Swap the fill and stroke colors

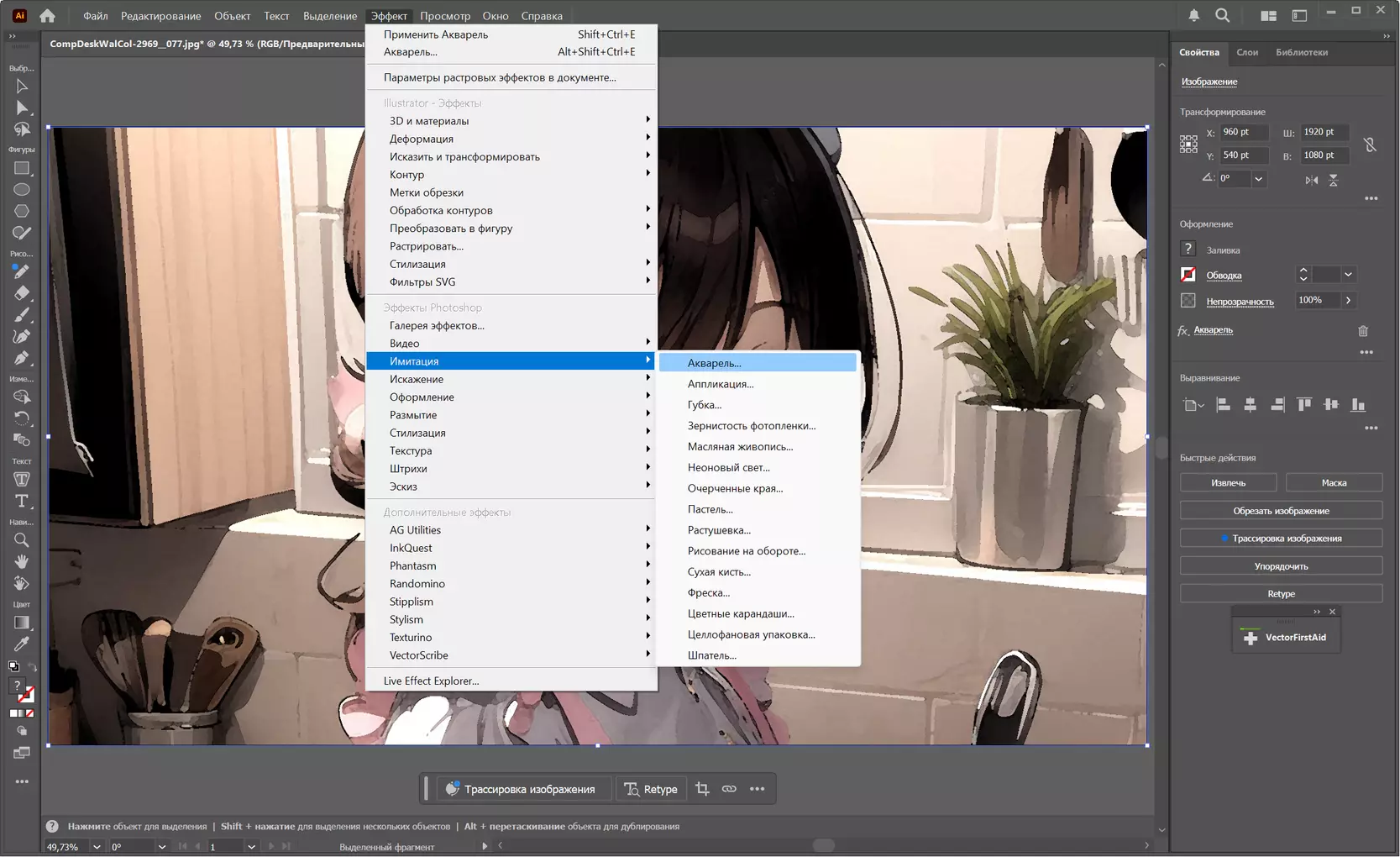(32, 667)
